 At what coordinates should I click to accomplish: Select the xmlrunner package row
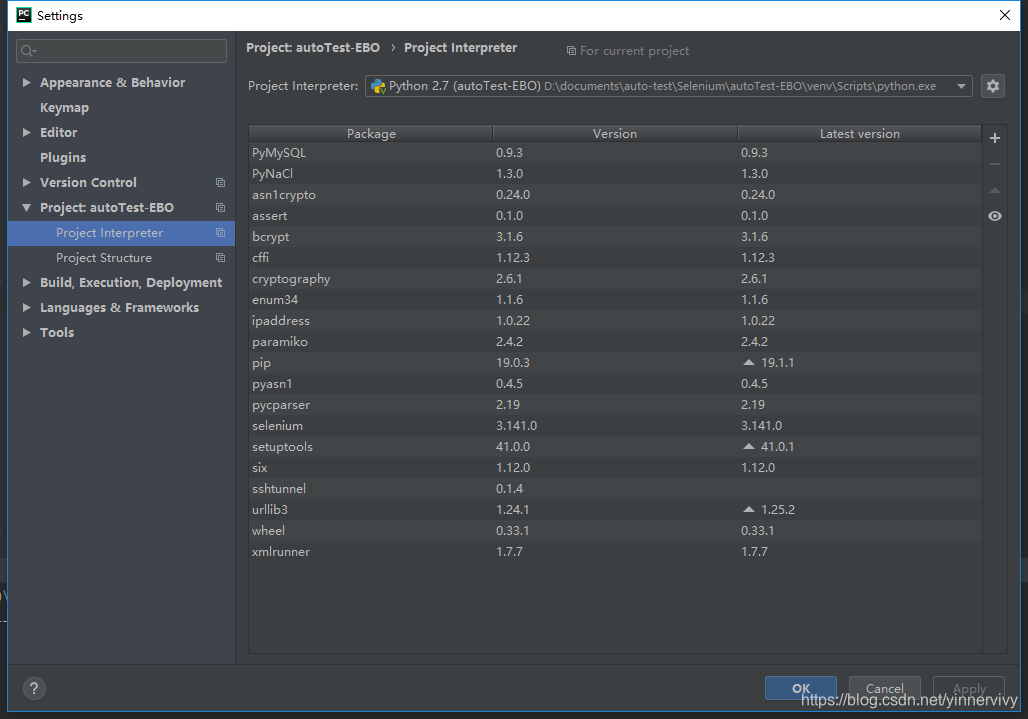(615, 551)
